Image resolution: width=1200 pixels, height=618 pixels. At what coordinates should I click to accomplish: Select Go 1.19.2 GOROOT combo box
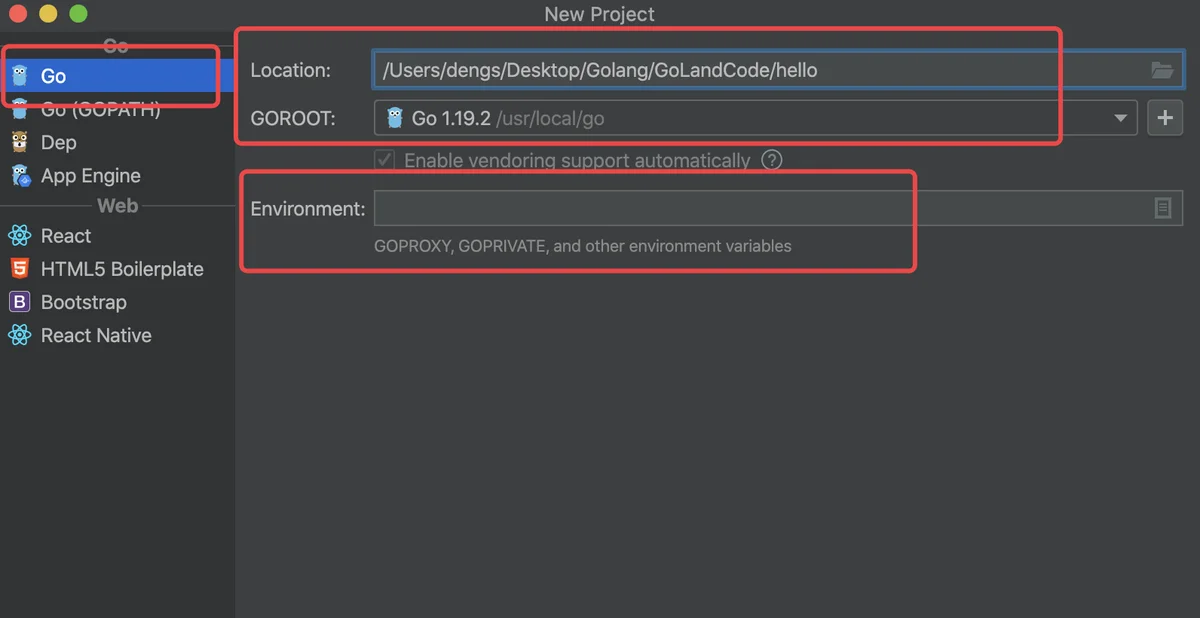755,118
